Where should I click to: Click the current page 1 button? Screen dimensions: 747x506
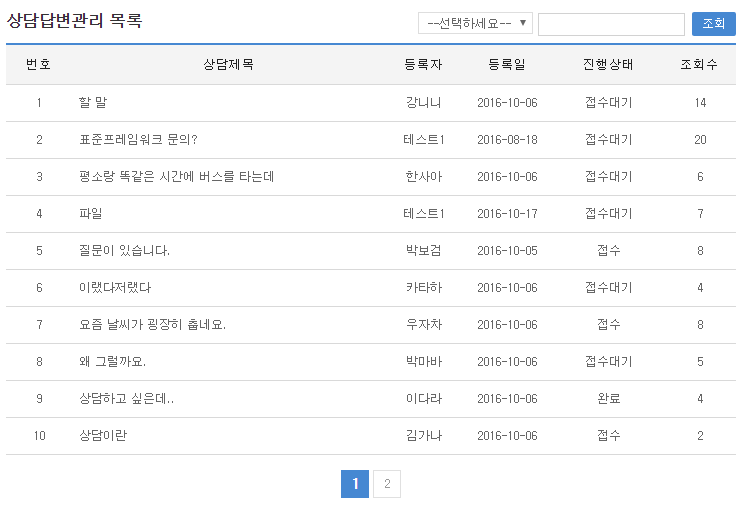[354, 485]
